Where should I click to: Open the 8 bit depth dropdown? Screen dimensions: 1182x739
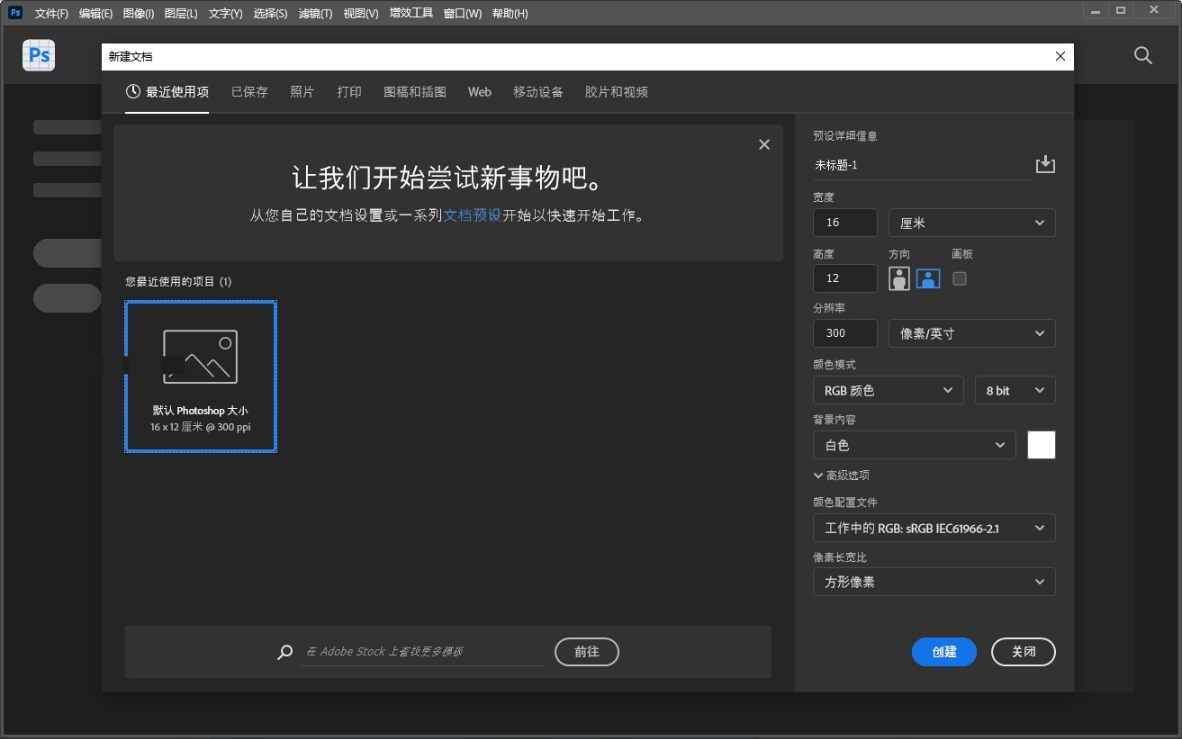coord(1015,390)
